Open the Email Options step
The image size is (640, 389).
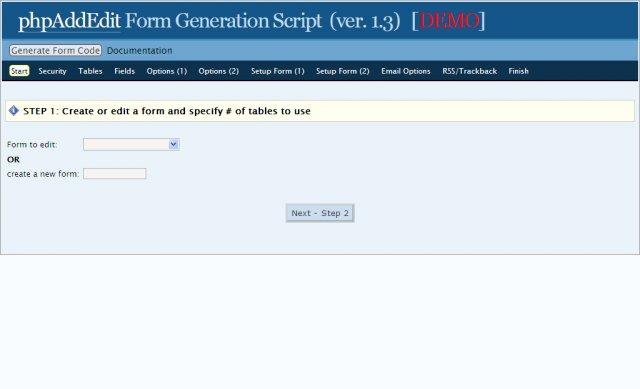406,71
